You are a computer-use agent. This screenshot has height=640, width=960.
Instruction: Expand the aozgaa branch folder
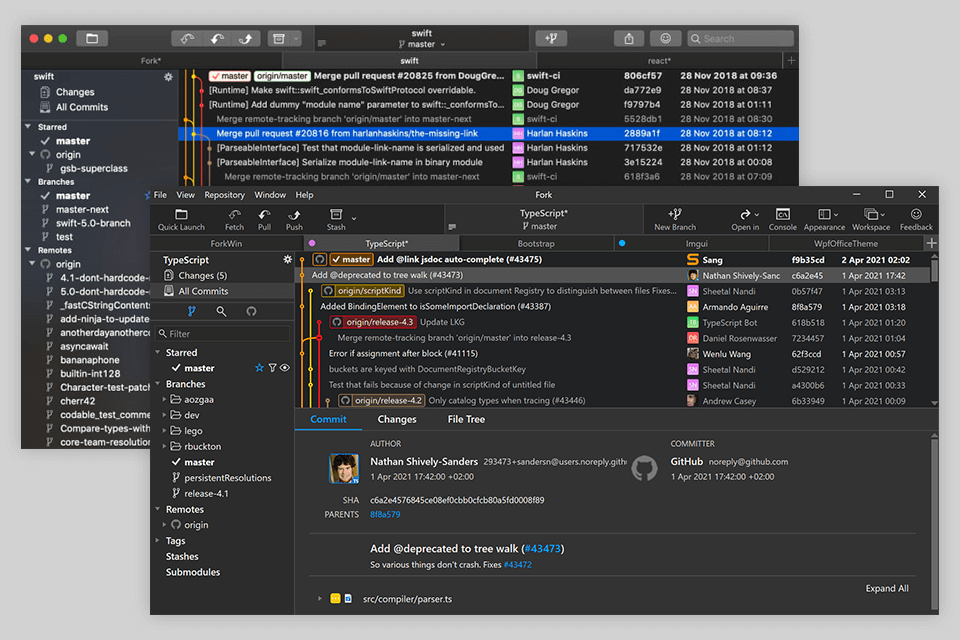coord(164,399)
